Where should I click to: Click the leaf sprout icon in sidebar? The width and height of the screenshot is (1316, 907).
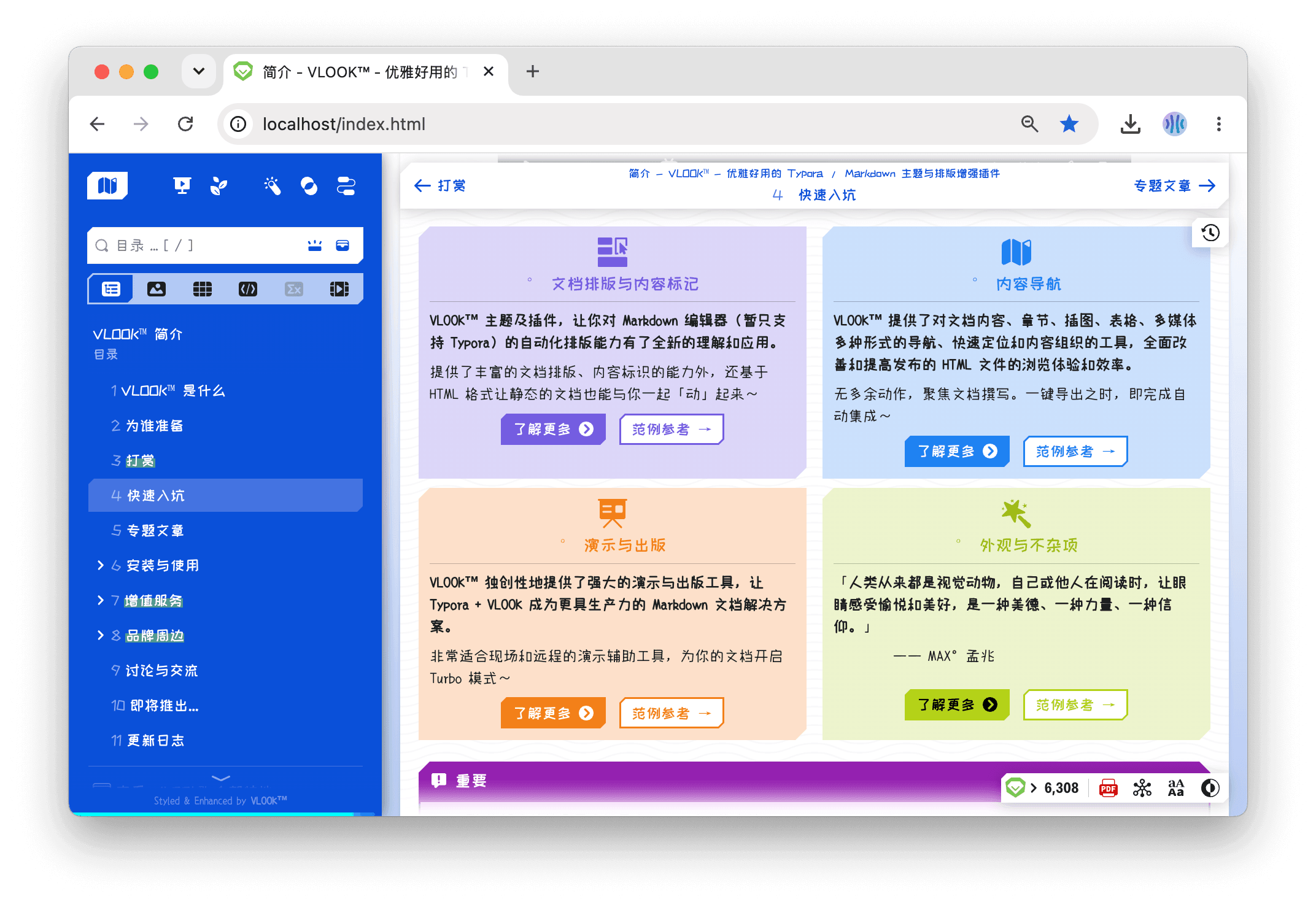click(x=219, y=185)
